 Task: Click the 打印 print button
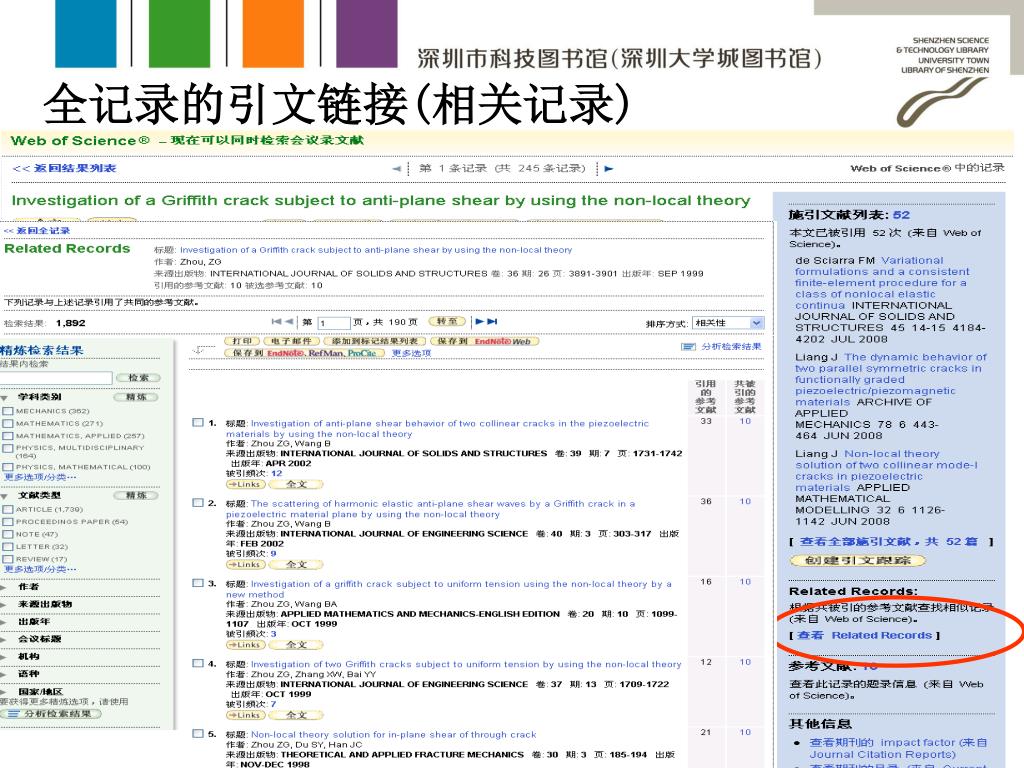[x=242, y=341]
